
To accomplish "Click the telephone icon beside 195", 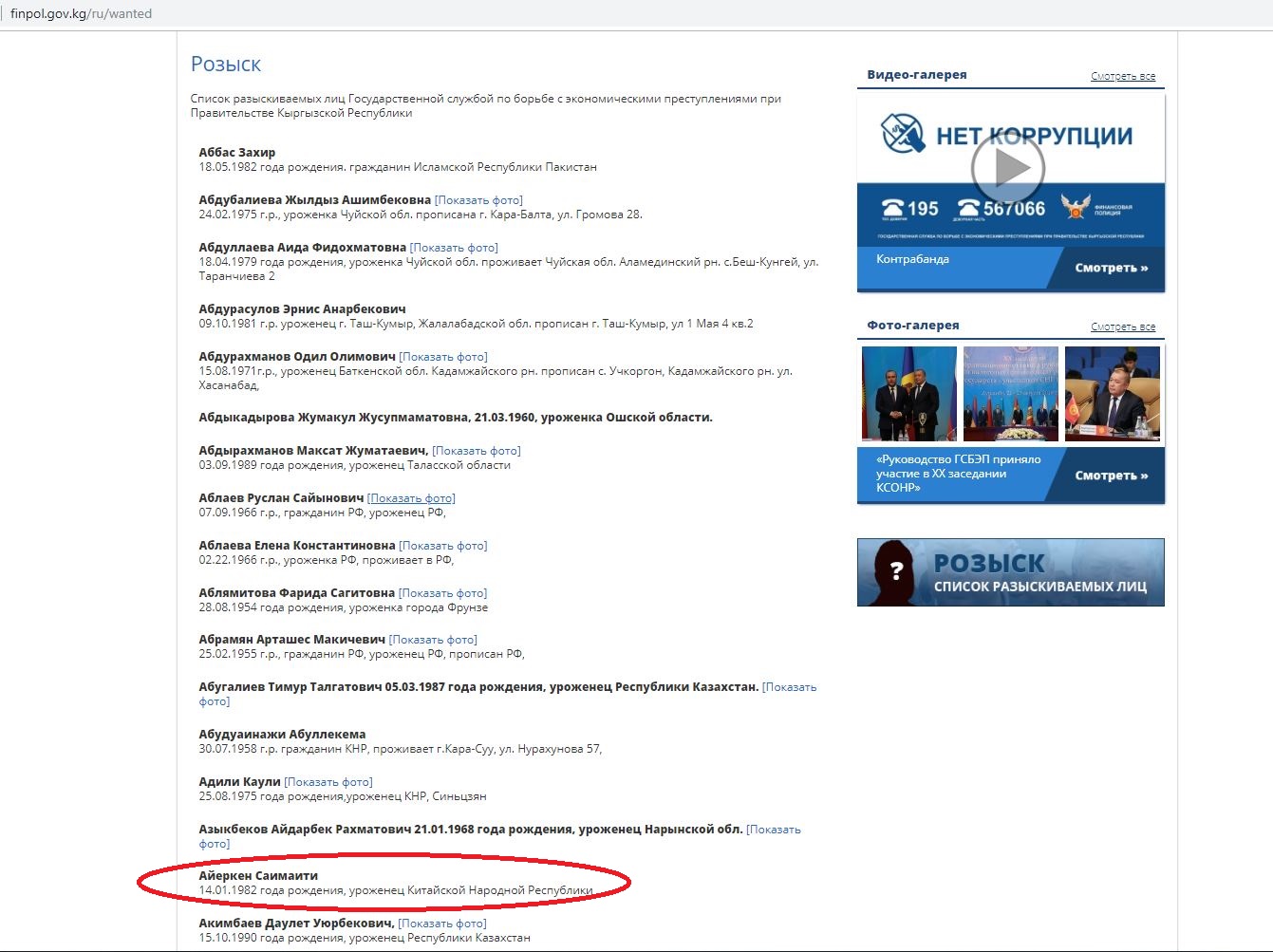I will click(x=892, y=208).
